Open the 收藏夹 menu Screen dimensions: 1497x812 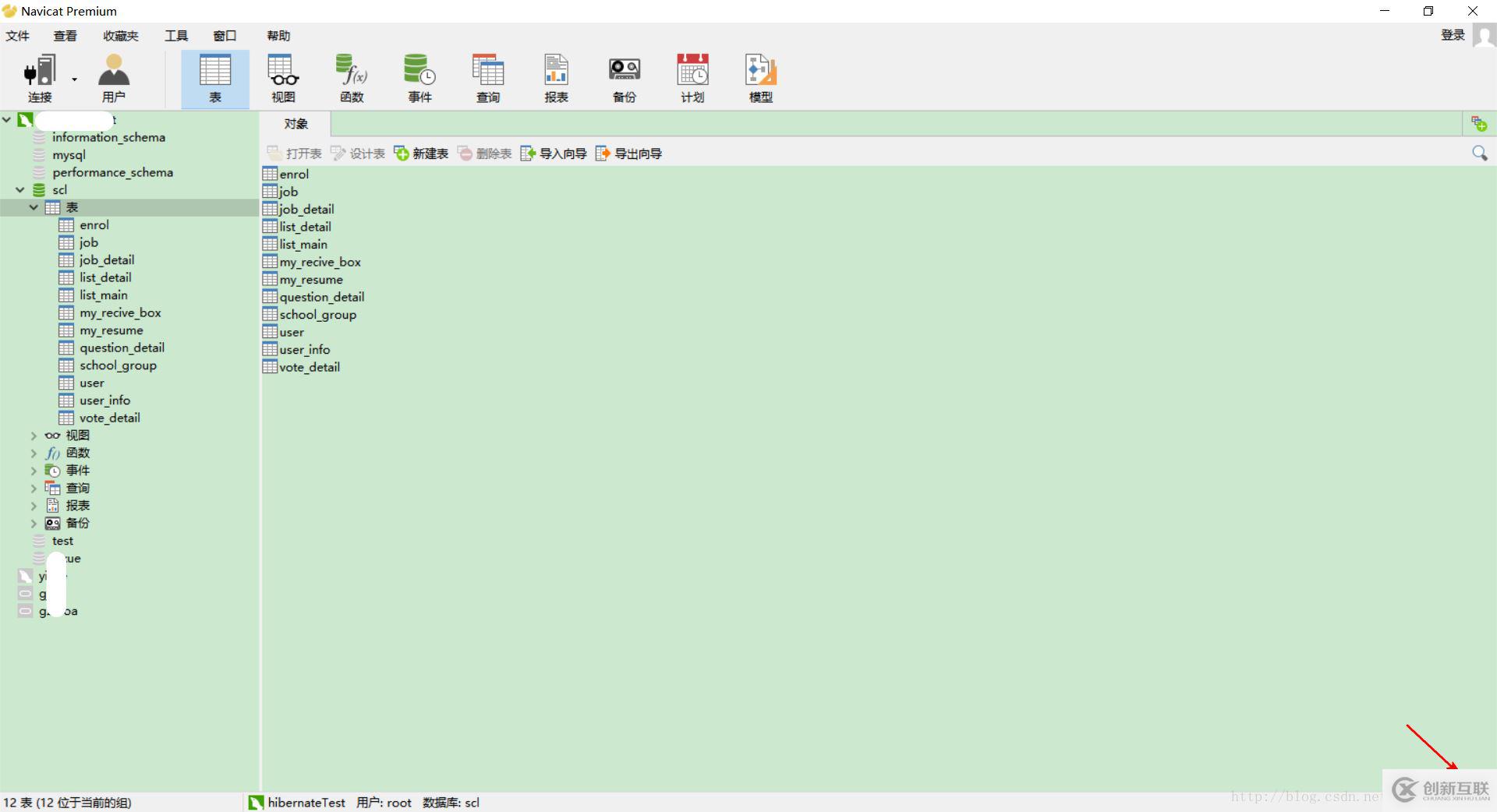[x=121, y=36]
